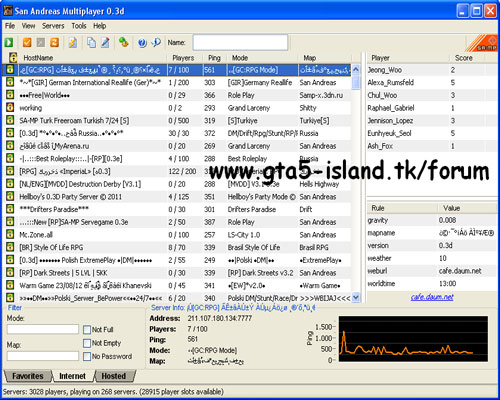Click lock icon beside Free|World server

10,95
